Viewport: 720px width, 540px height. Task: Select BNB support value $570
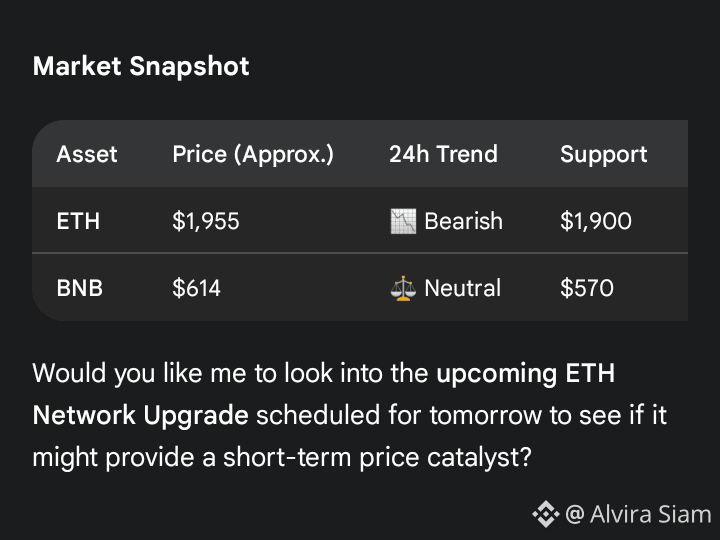pos(587,288)
